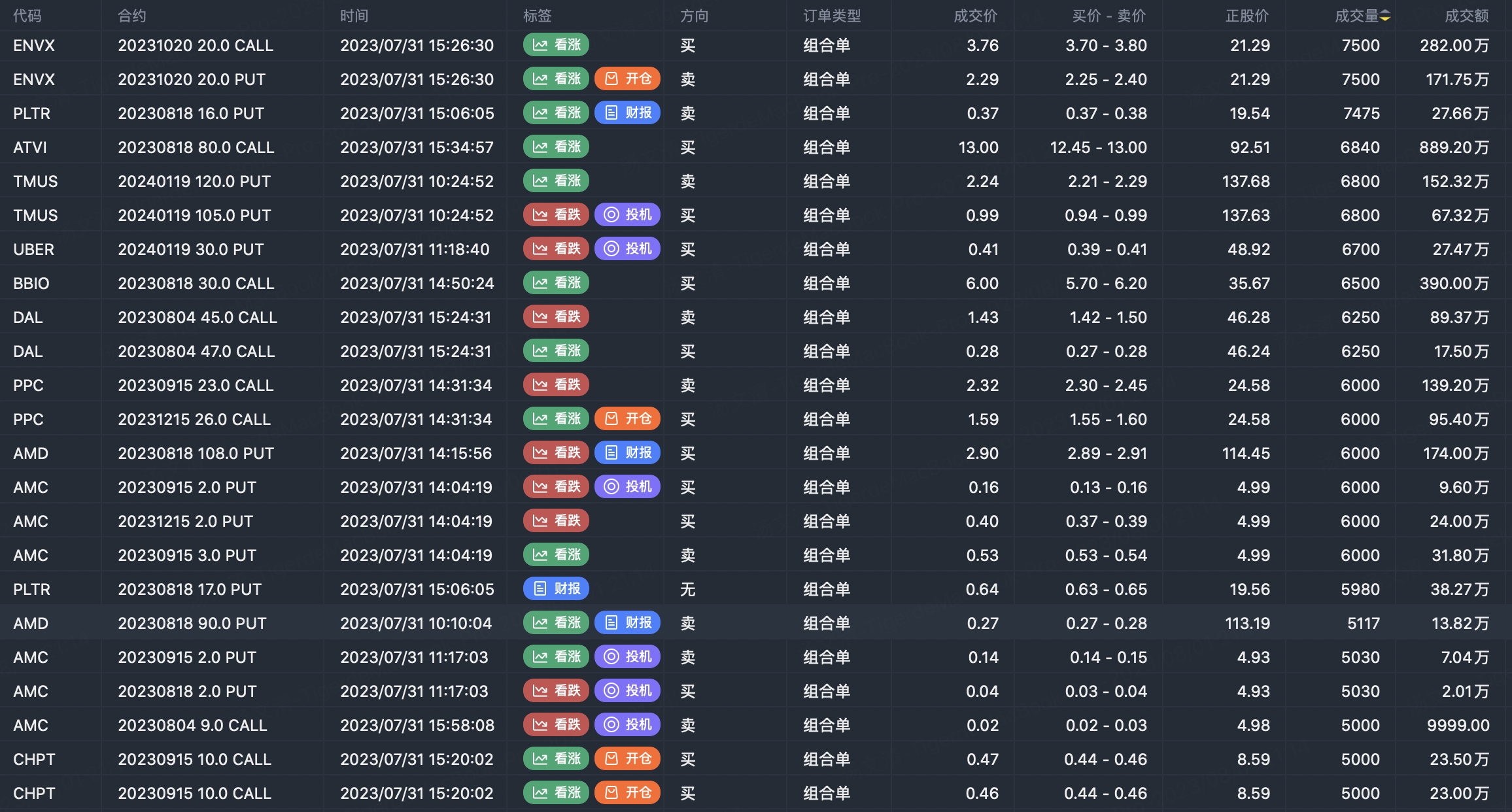Sort by the 成交价 column header

pyautogui.click(x=975, y=16)
